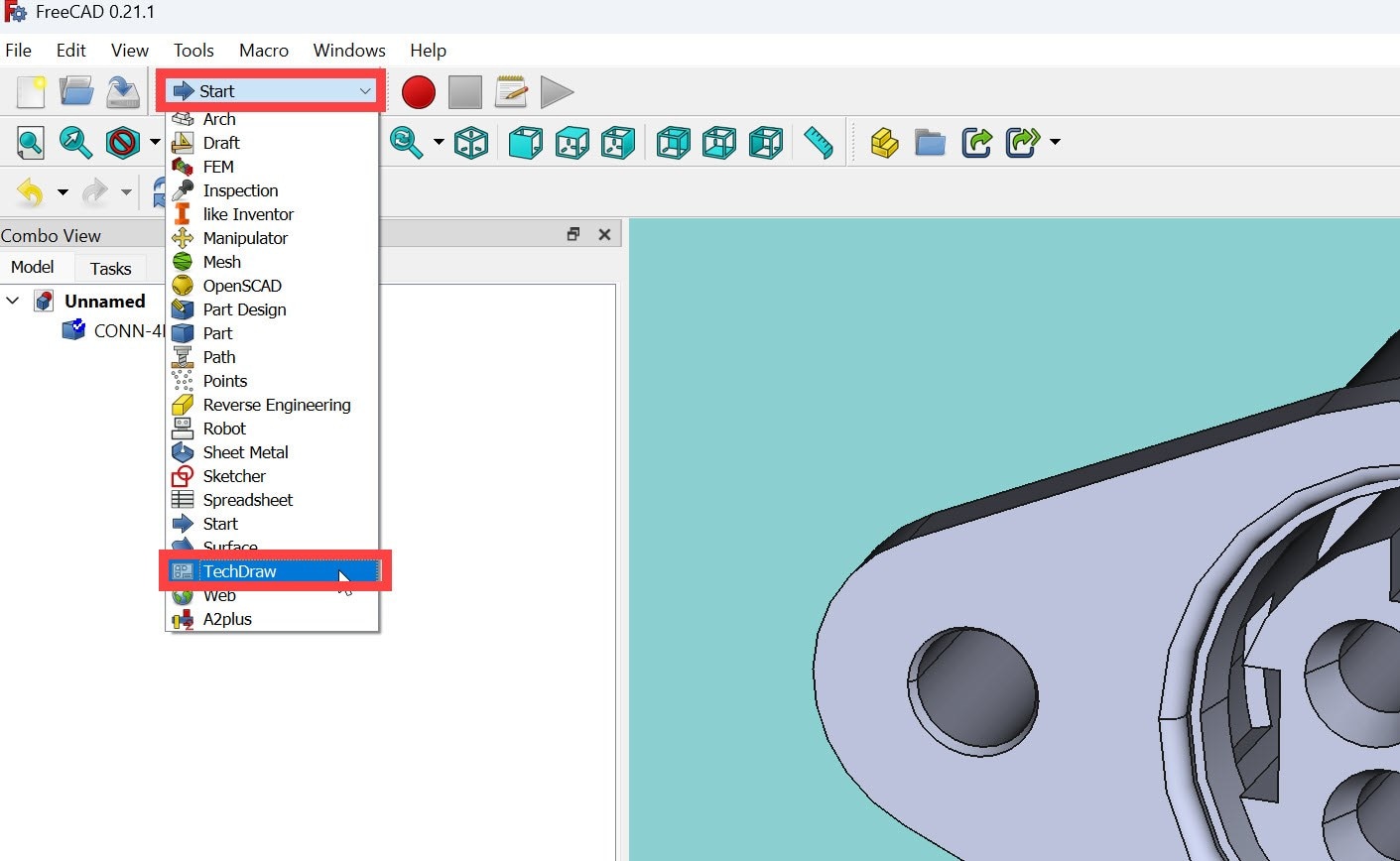Open the Start workbench selector dropdown
This screenshot has width=1400, height=861.
point(271,91)
